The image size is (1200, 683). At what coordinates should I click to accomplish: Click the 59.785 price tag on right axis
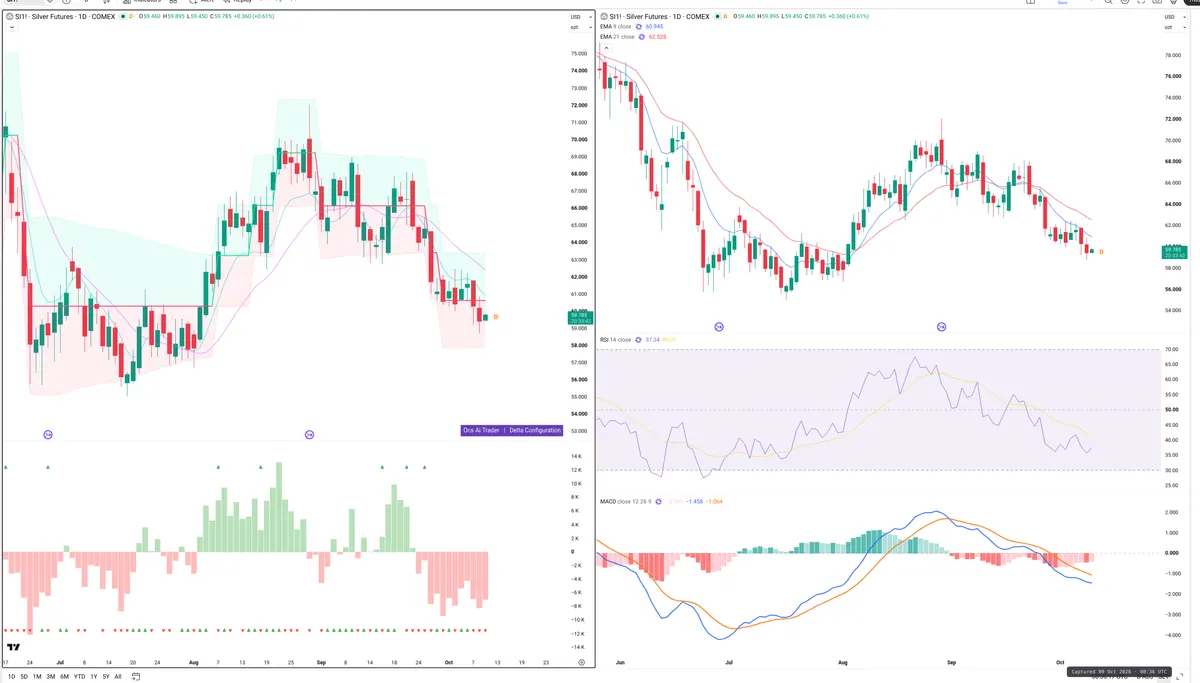coord(1173,251)
